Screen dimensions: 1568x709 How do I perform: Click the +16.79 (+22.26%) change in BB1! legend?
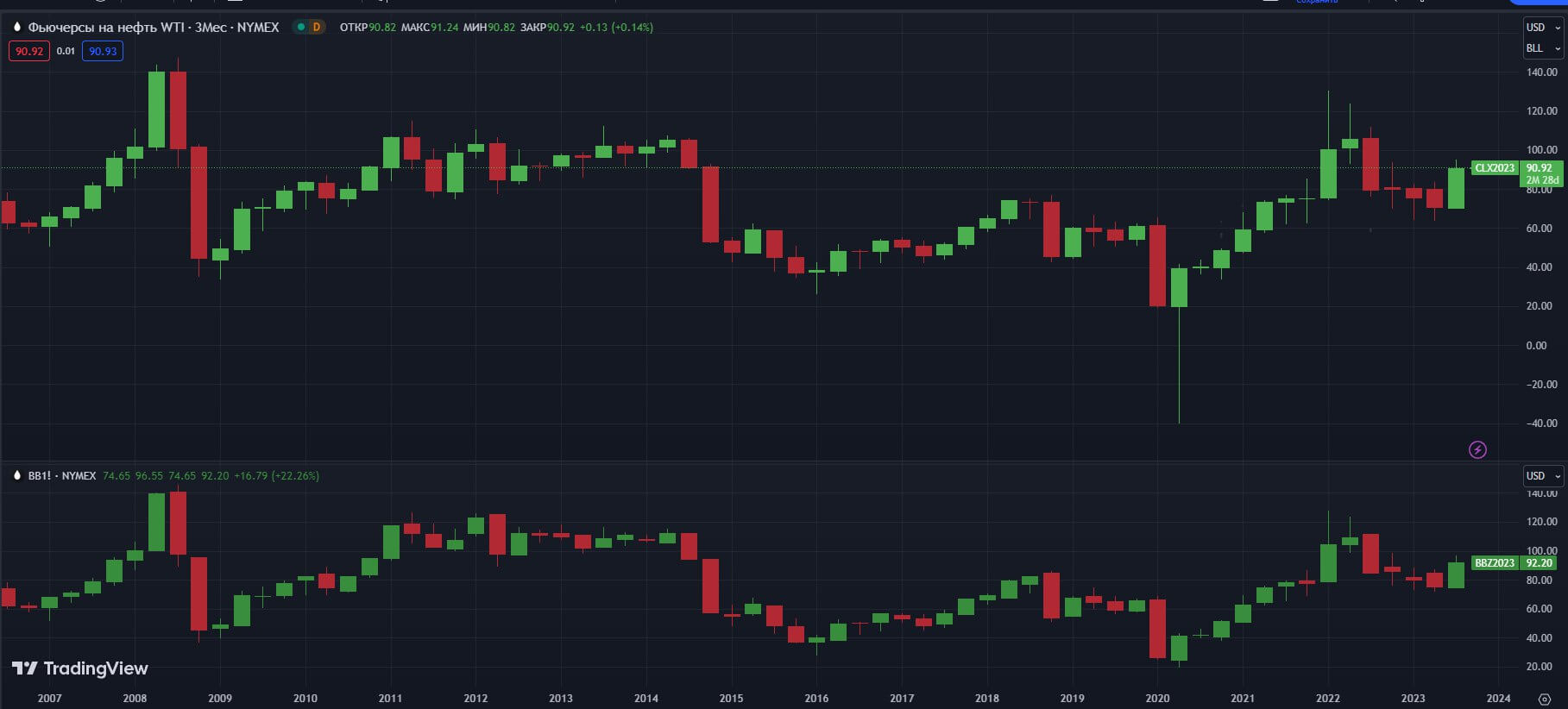(x=277, y=476)
